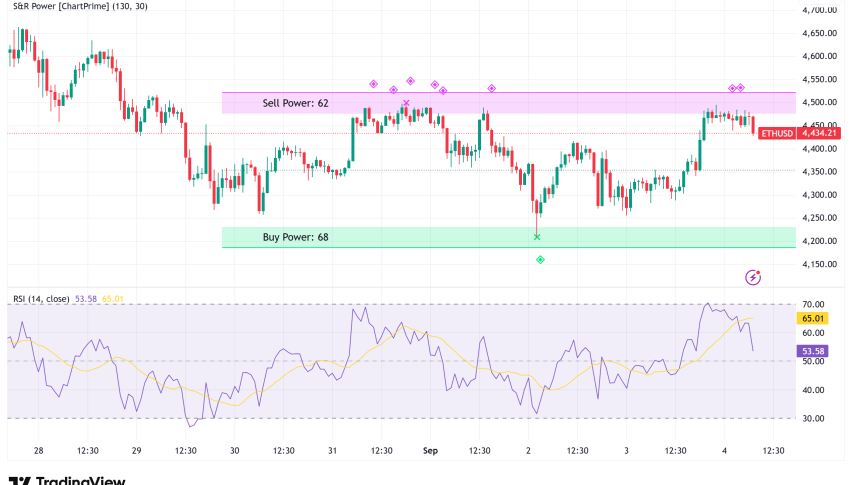Viewport: 852px width, 485px height.
Task: Click the yellow 65.01 RSI axis label
Action: pos(812,318)
